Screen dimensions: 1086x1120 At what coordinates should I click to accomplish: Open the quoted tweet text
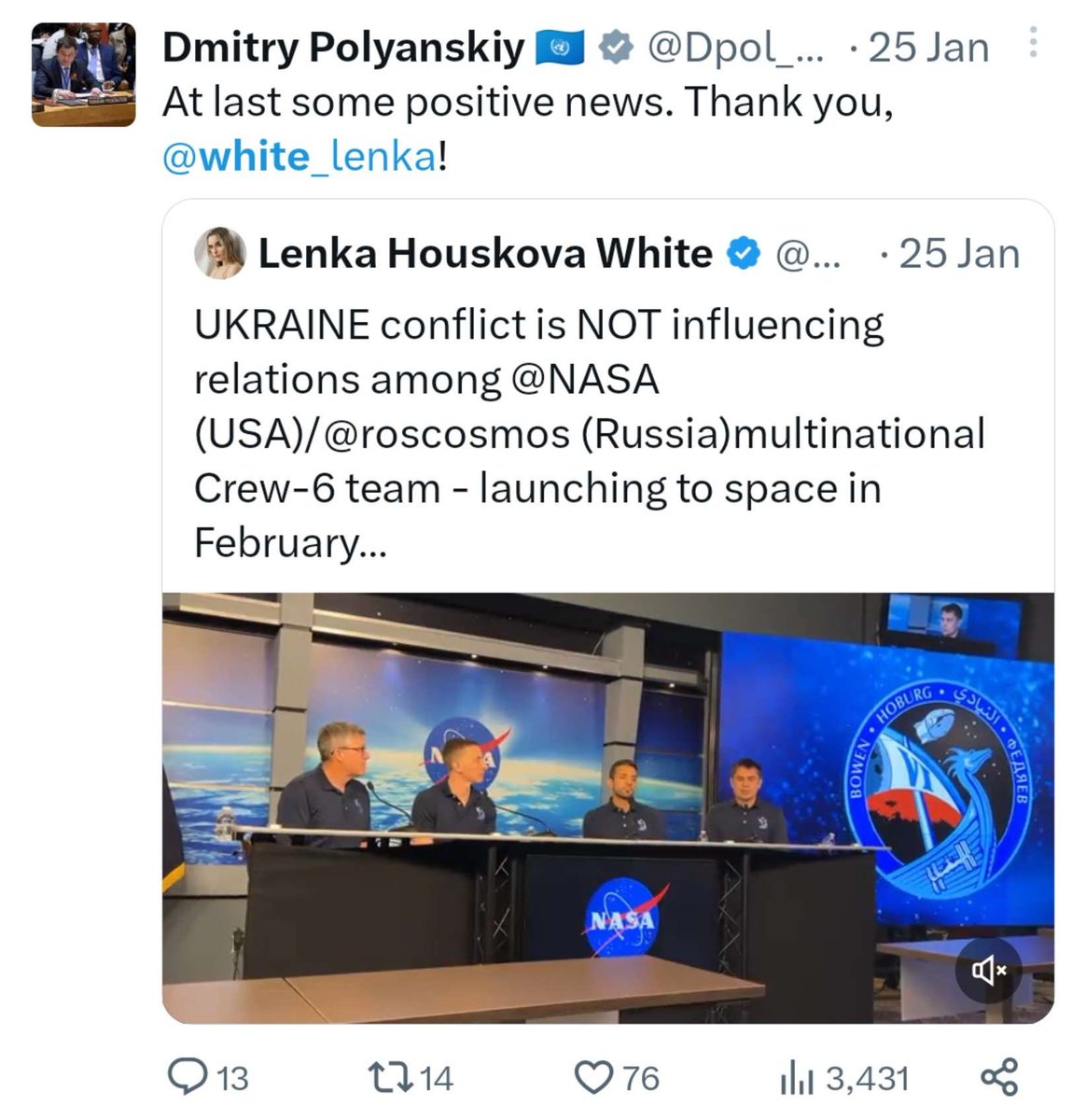[x=588, y=433]
